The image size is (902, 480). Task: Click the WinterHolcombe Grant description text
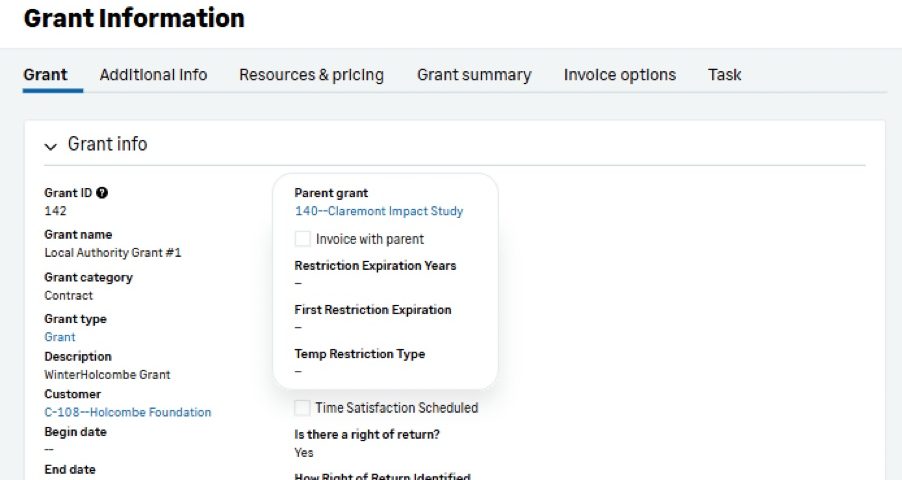(108, 375)
